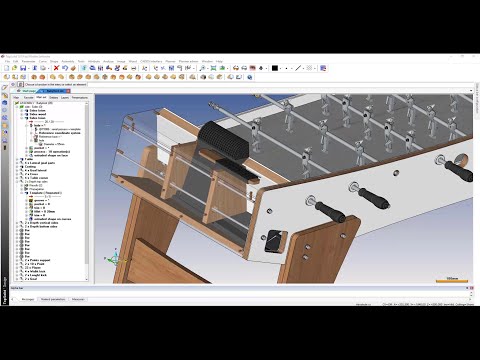Open the dropdown arrow next to the zoom magnifier
The height and width of the screenshot is (360, 480).
[208, 68]
